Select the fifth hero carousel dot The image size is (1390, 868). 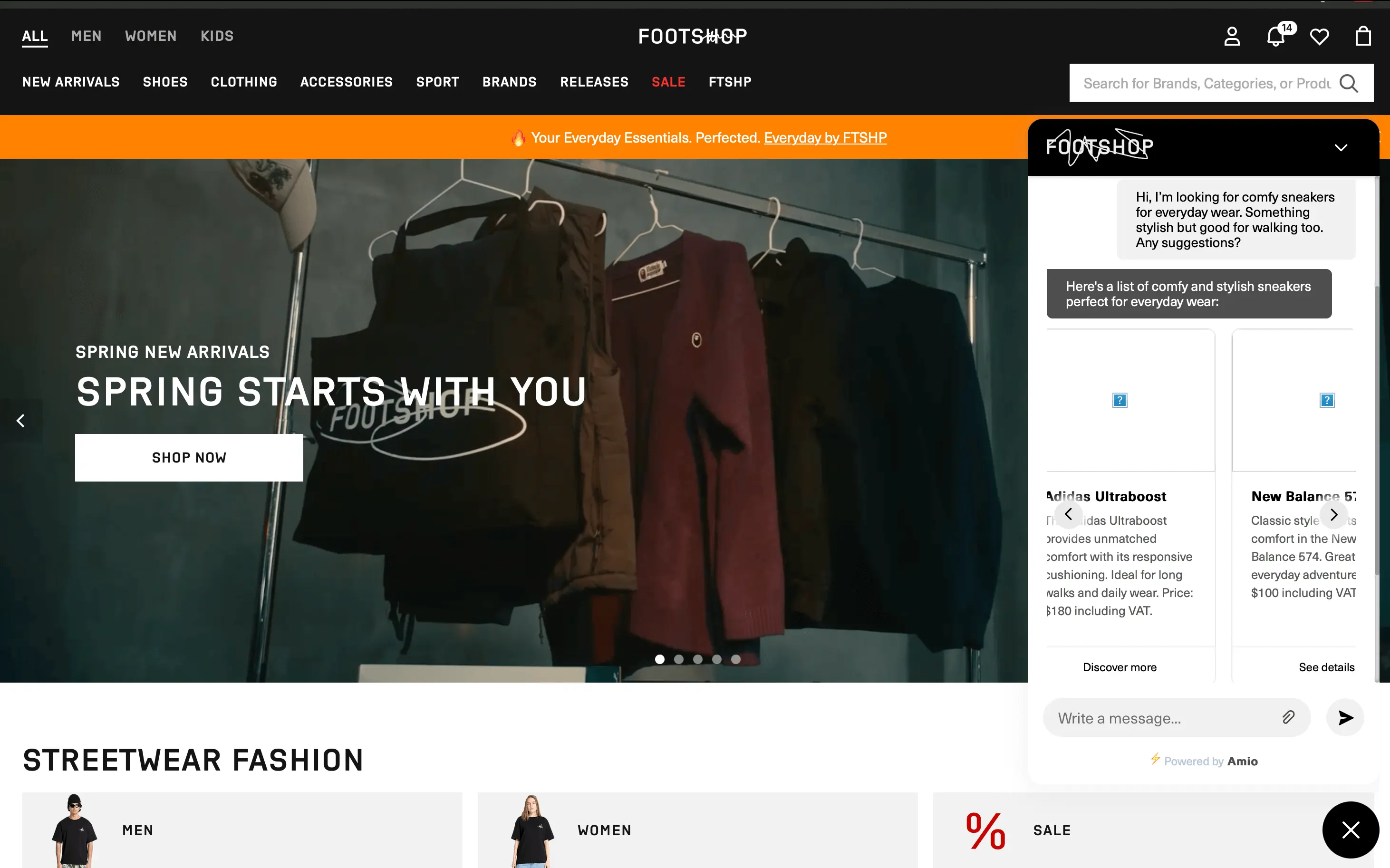735,659
